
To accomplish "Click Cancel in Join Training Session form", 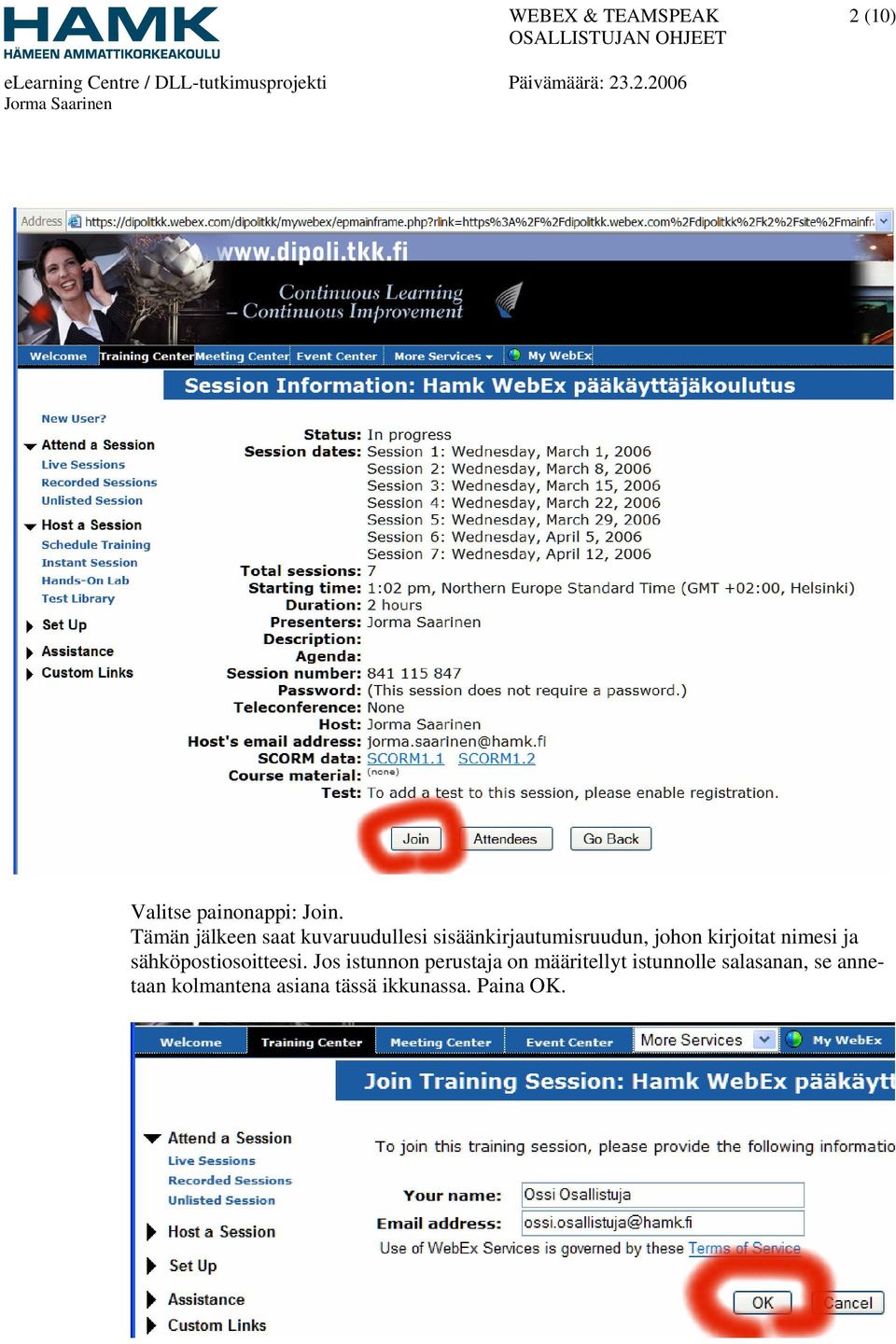I will point(848,1303).
